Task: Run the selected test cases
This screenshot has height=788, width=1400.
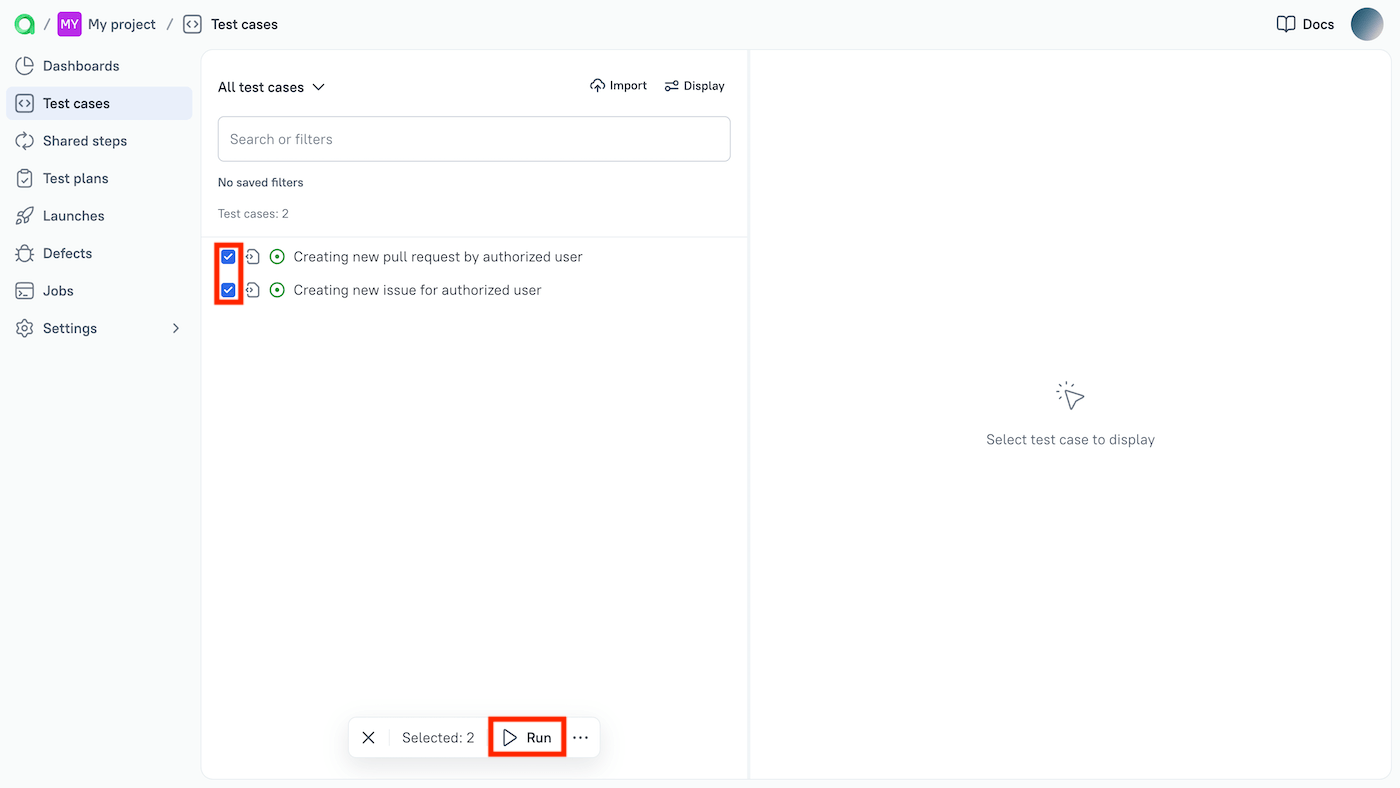Action: (527, 737)
